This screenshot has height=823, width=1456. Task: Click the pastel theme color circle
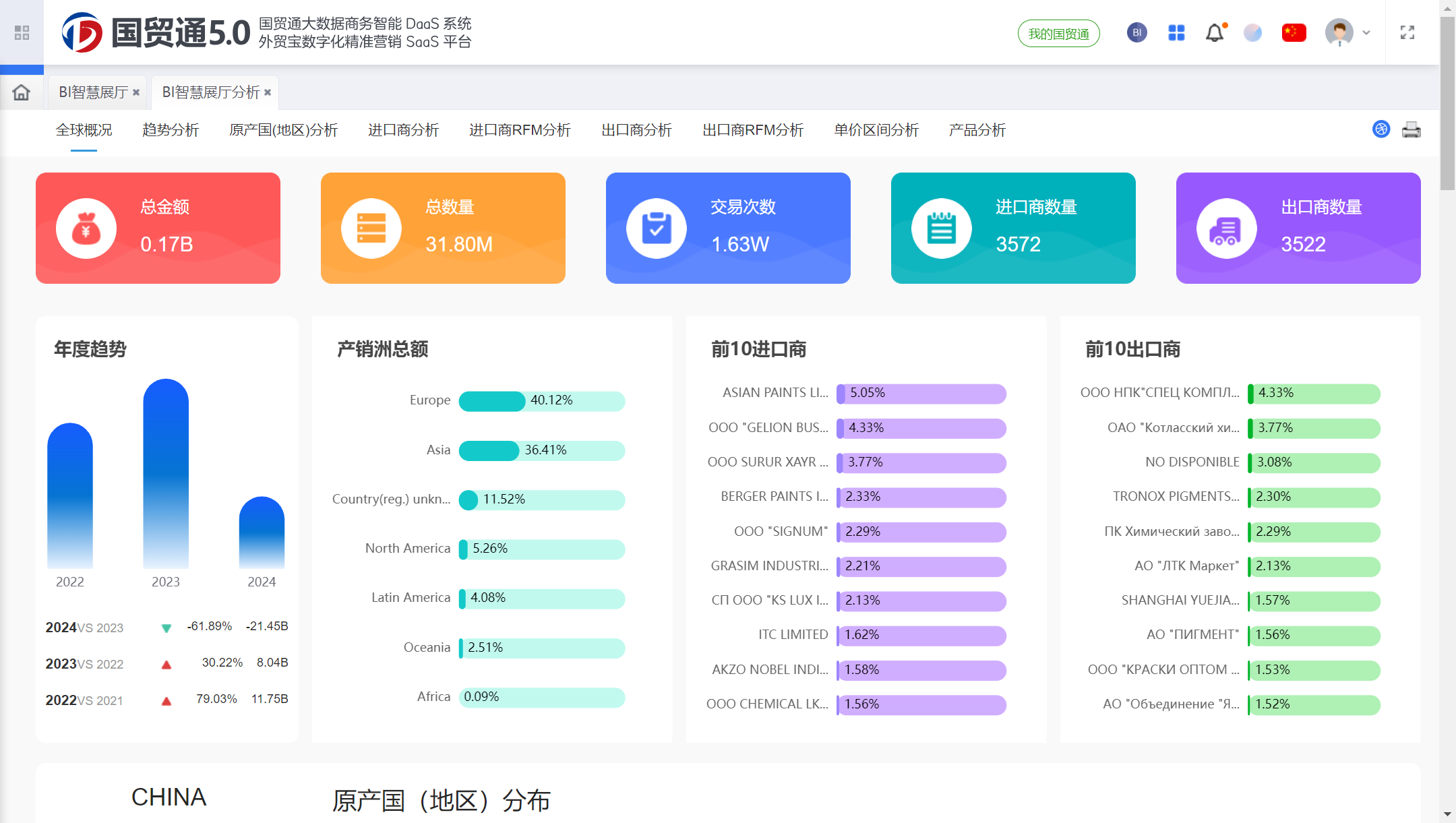pyautogui.click(x=1253, y=32)
